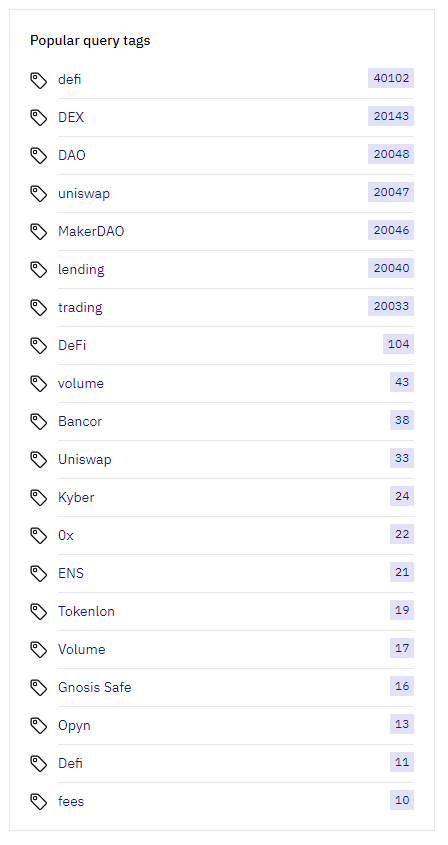The height and width of the screenshot is (845, 448).
Task: Click the 43 count badge for volume
Action: (402, 382)
